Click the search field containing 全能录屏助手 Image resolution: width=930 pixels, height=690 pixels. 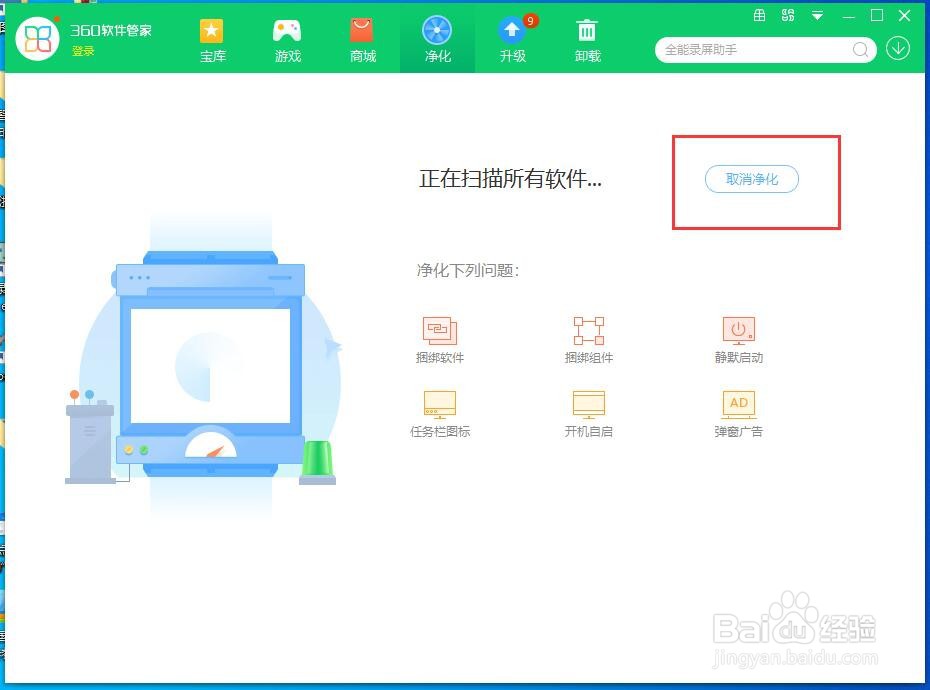click(765, 50)
